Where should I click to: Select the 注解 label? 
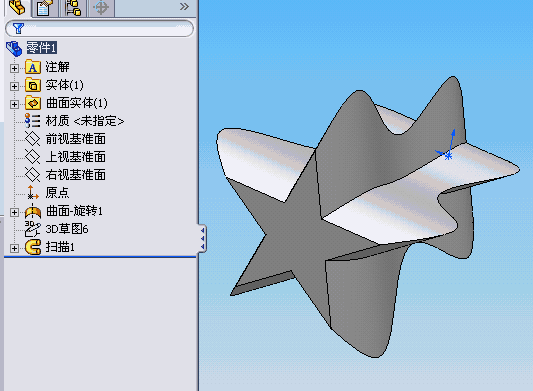tap(57, 67)
